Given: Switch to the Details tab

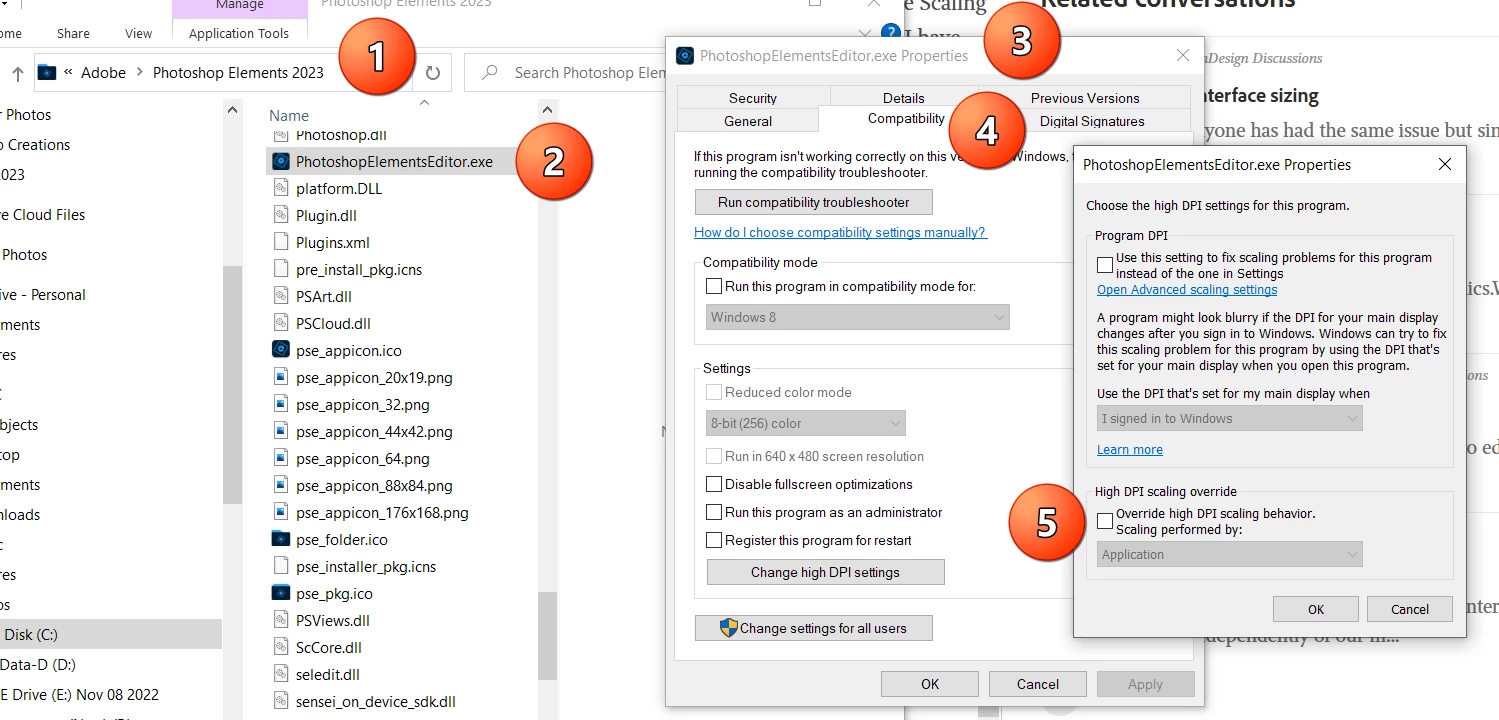Looking at the screenshot, I should point(904,97).
